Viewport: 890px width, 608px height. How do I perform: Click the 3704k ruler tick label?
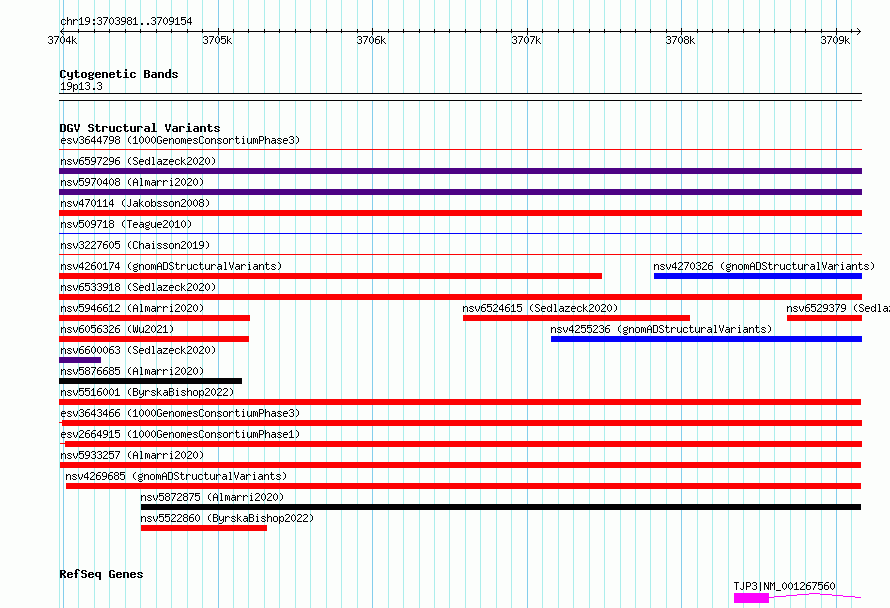[62, 40]
